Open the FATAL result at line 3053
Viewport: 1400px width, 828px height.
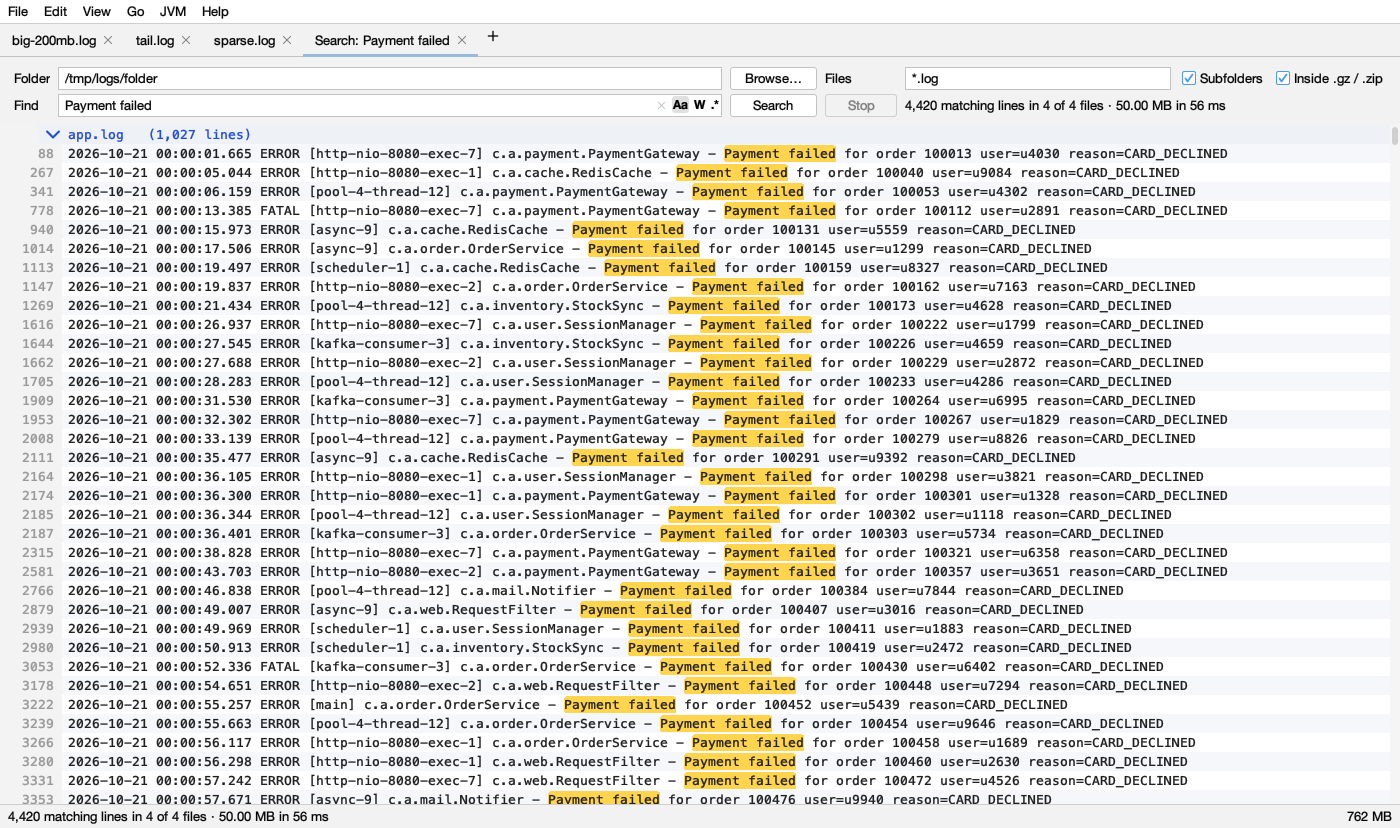(x=697, y=667)
